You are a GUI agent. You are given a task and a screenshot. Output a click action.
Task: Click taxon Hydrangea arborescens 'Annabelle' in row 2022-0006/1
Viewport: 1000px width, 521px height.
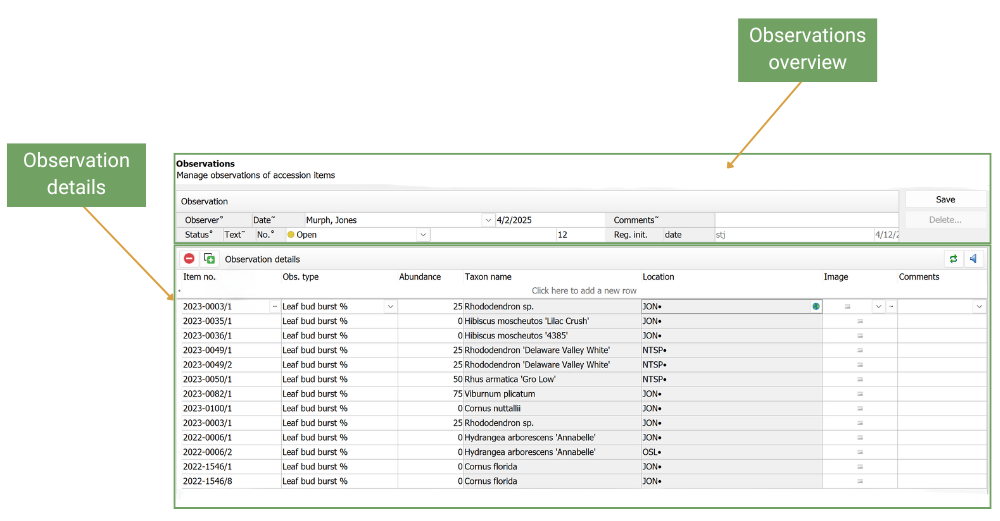[x=530, y=437]
